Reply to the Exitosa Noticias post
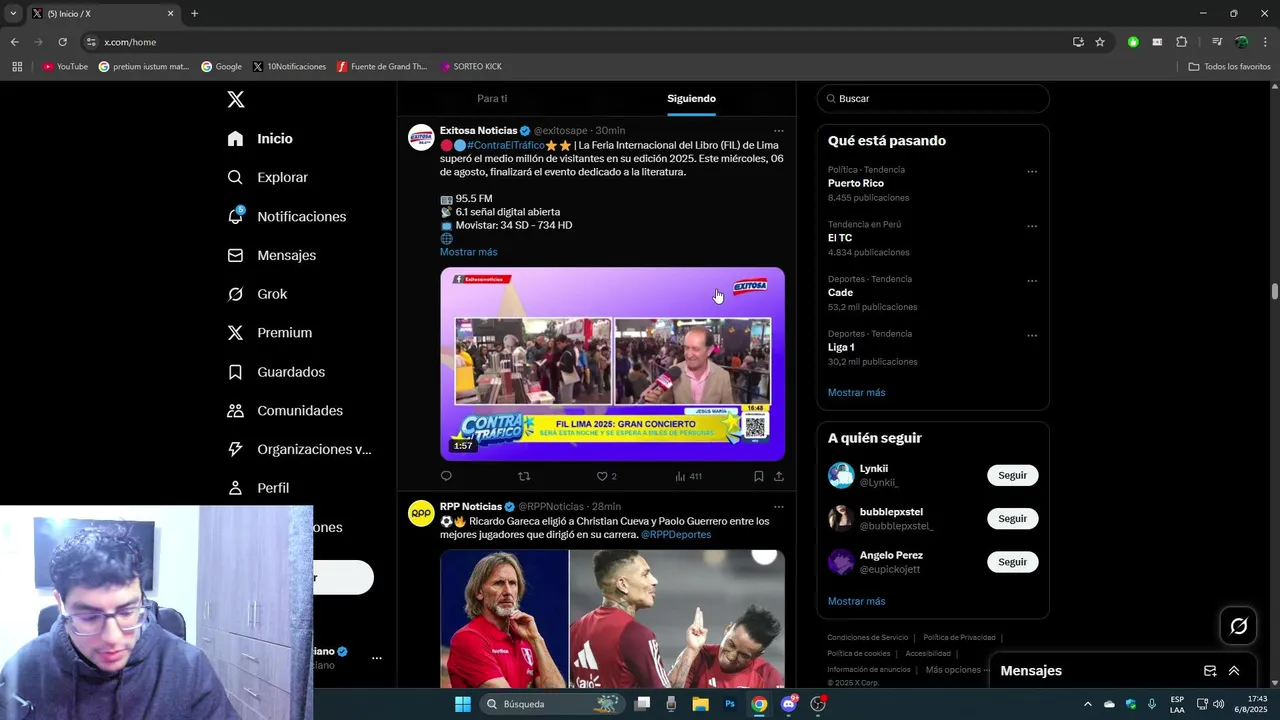This screenshot has height=720, width=1280. point(446,476)
